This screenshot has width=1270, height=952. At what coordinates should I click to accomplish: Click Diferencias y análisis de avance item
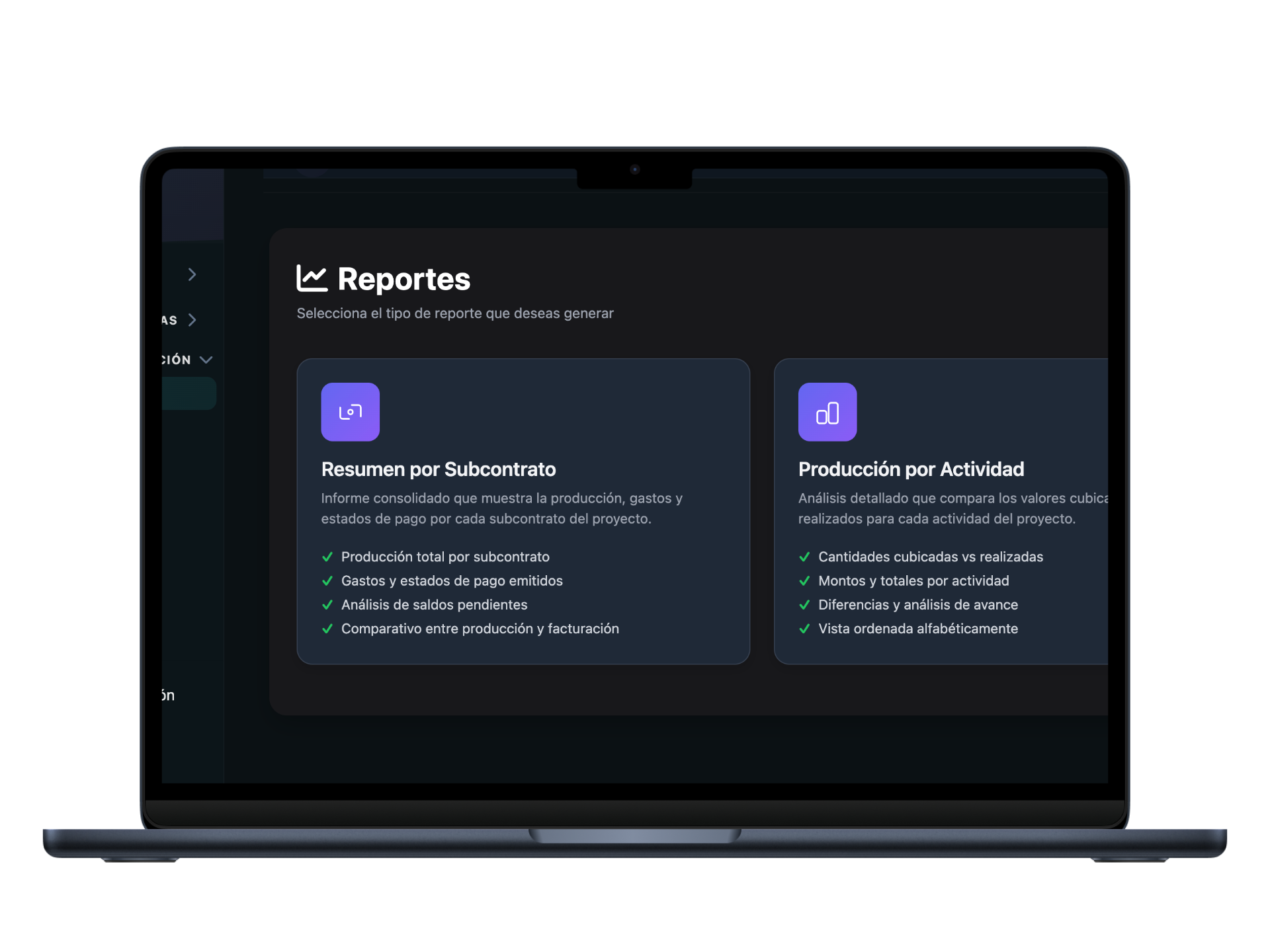(917, 605)
